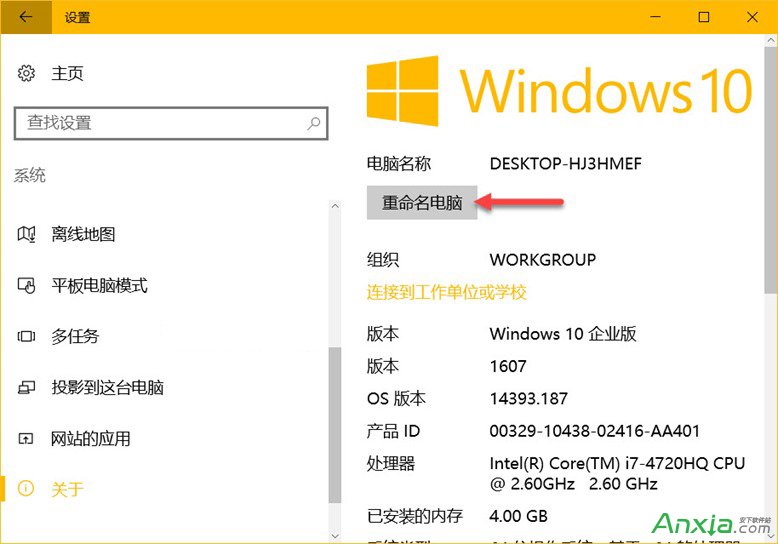
Task: Click the WORKGROUP organization value
Action: tap(542, 260)
